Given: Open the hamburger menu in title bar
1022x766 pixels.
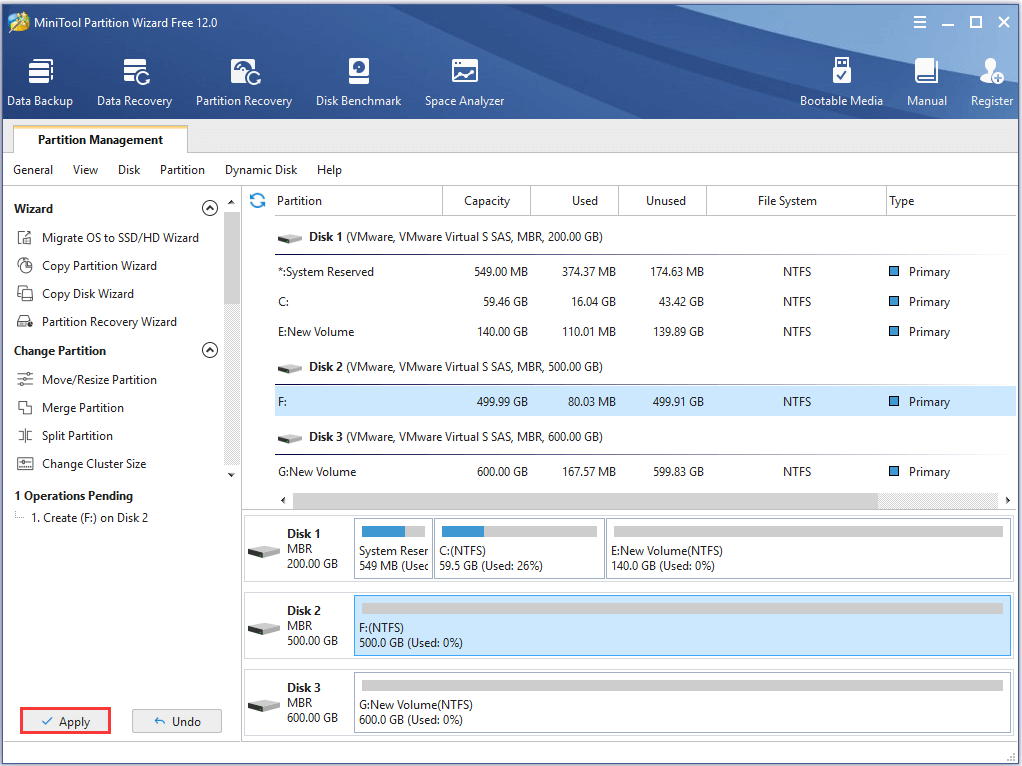Looking at the screenshot, I should (920, 23).
